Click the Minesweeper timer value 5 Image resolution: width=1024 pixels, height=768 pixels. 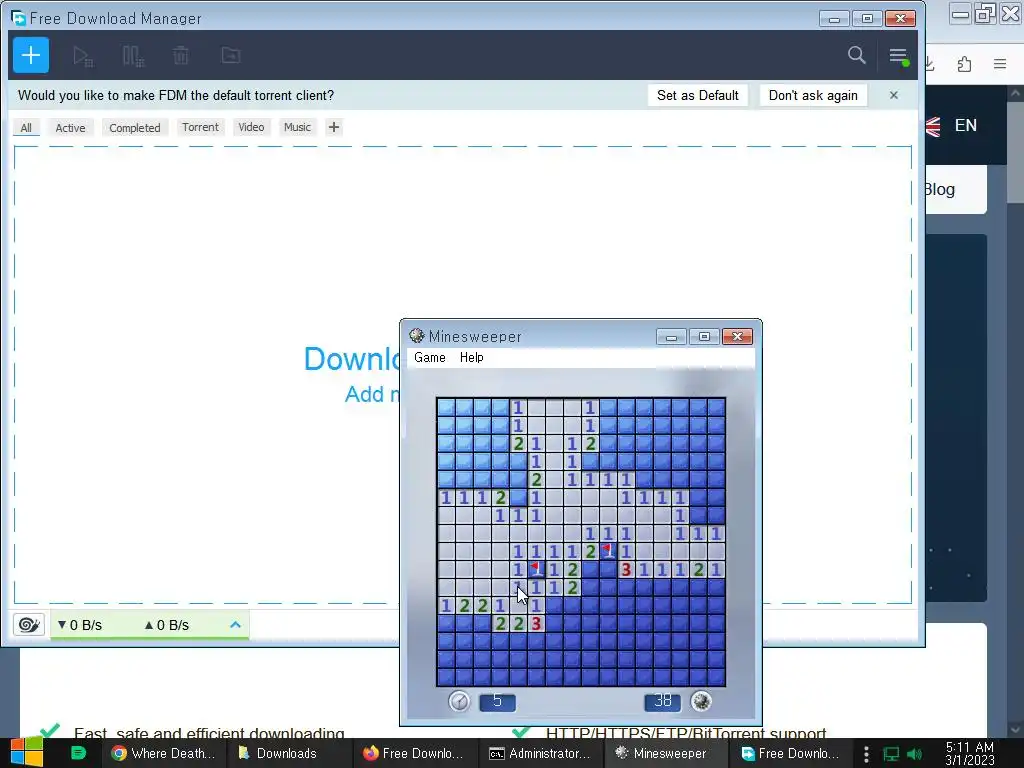click(x=498, y=701)
